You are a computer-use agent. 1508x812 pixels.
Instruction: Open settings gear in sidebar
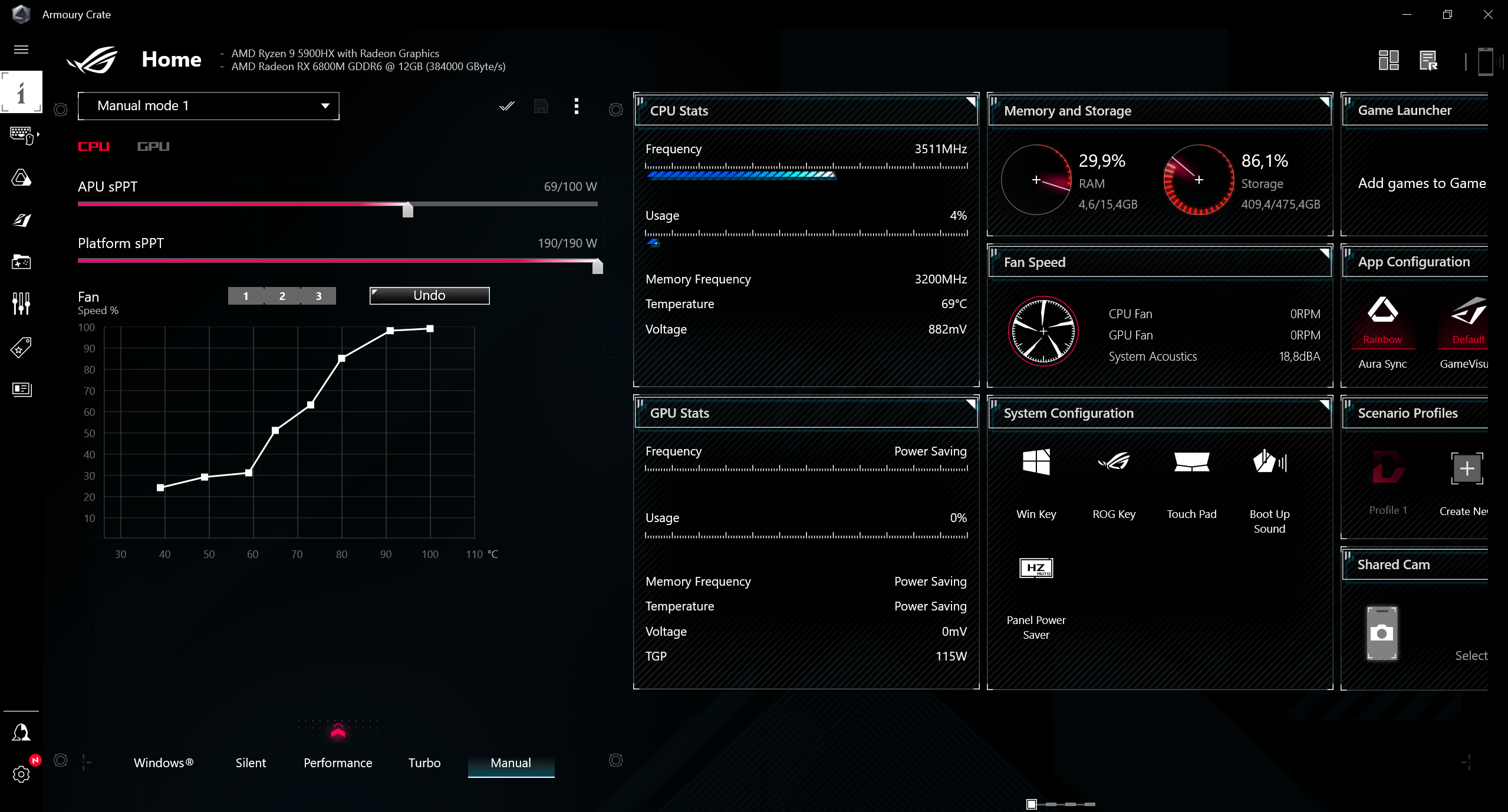[x=21, y=774]
